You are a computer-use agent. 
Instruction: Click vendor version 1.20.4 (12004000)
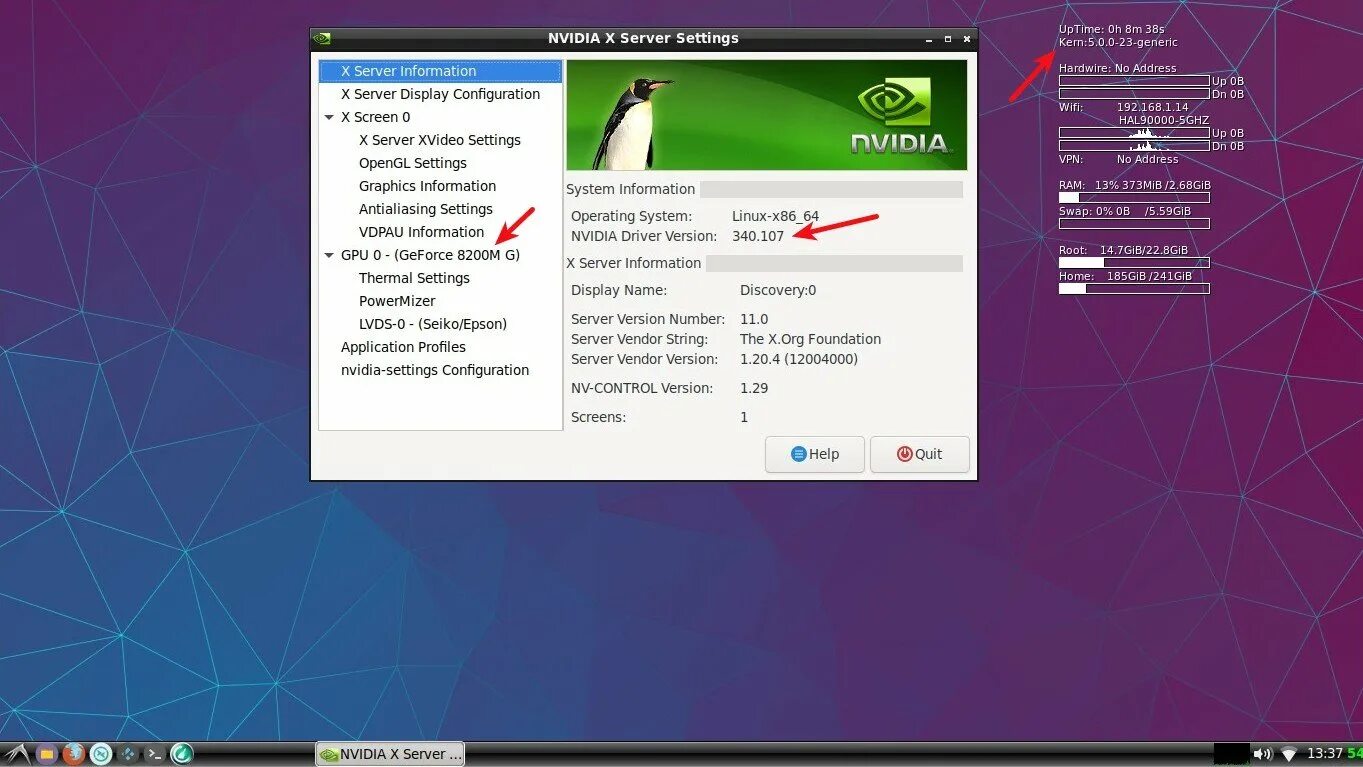tap(799, 359)
